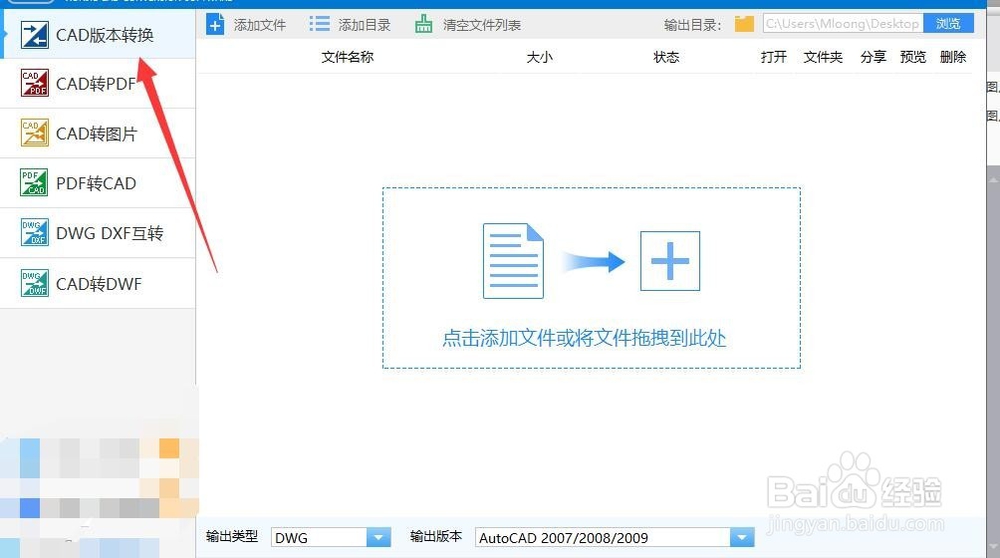Switch to CAD转DWF tab
Image resolution: width=1000 pixels, height=558 pixels.
click(x=98, y=283)
